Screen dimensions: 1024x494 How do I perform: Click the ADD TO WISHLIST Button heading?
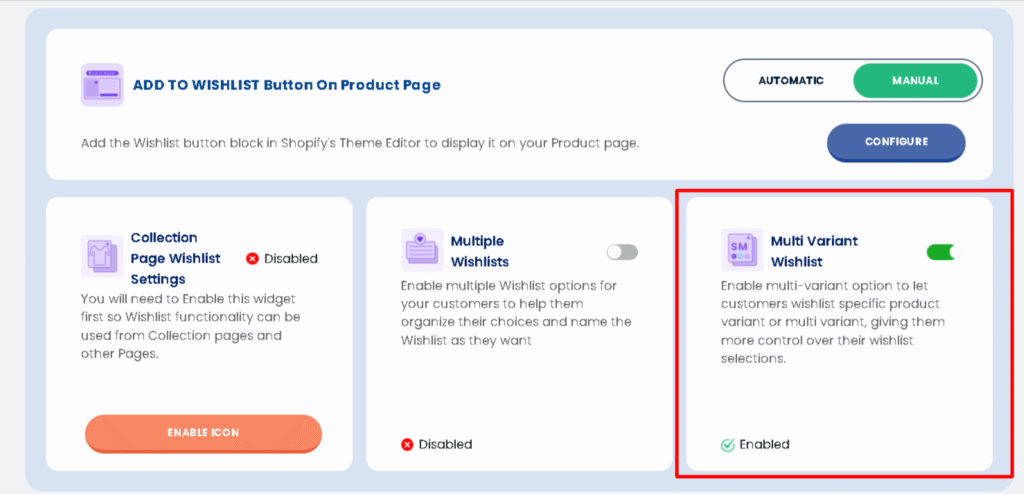click(x=287, y=85)
